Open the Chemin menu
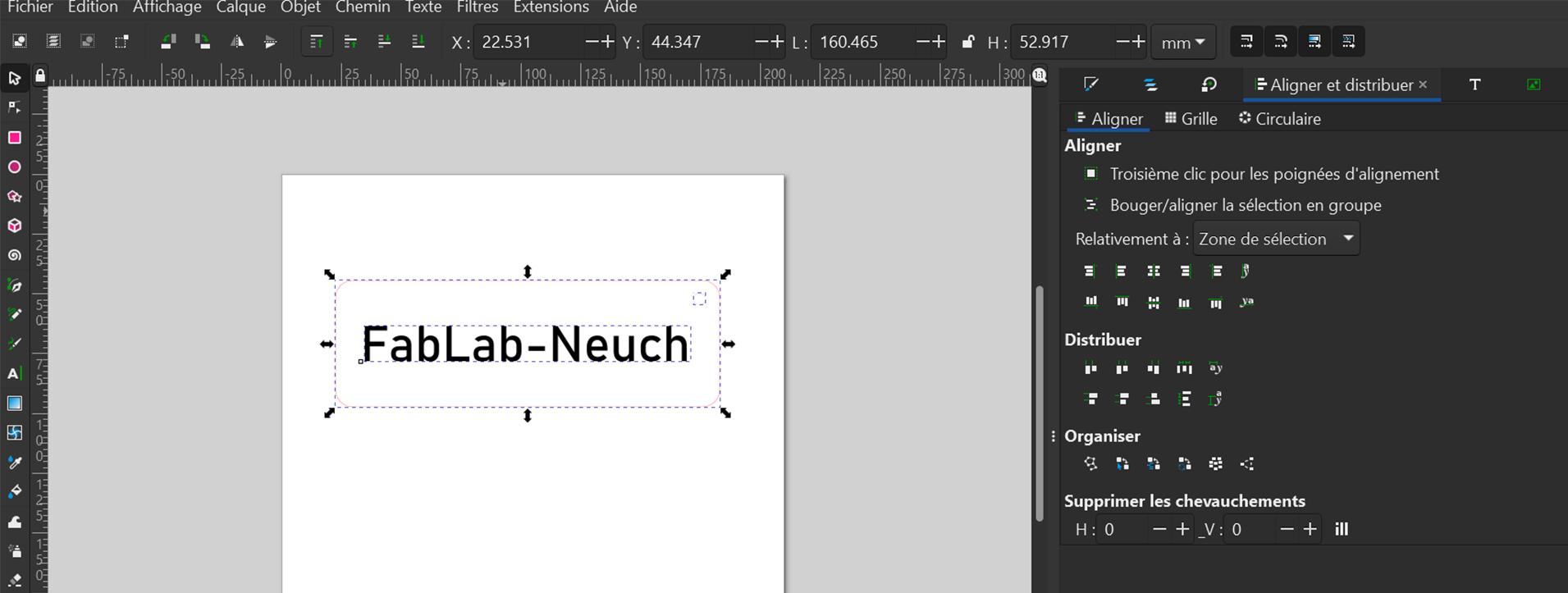Viewport: 1568px width, 593px height. point(363,7)
